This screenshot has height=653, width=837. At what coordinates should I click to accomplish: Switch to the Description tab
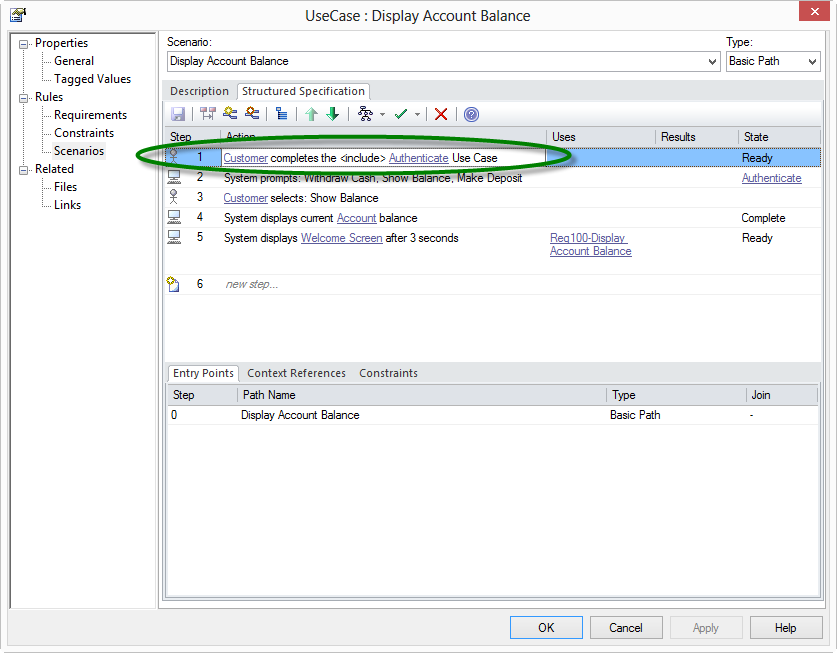[199, 91]
